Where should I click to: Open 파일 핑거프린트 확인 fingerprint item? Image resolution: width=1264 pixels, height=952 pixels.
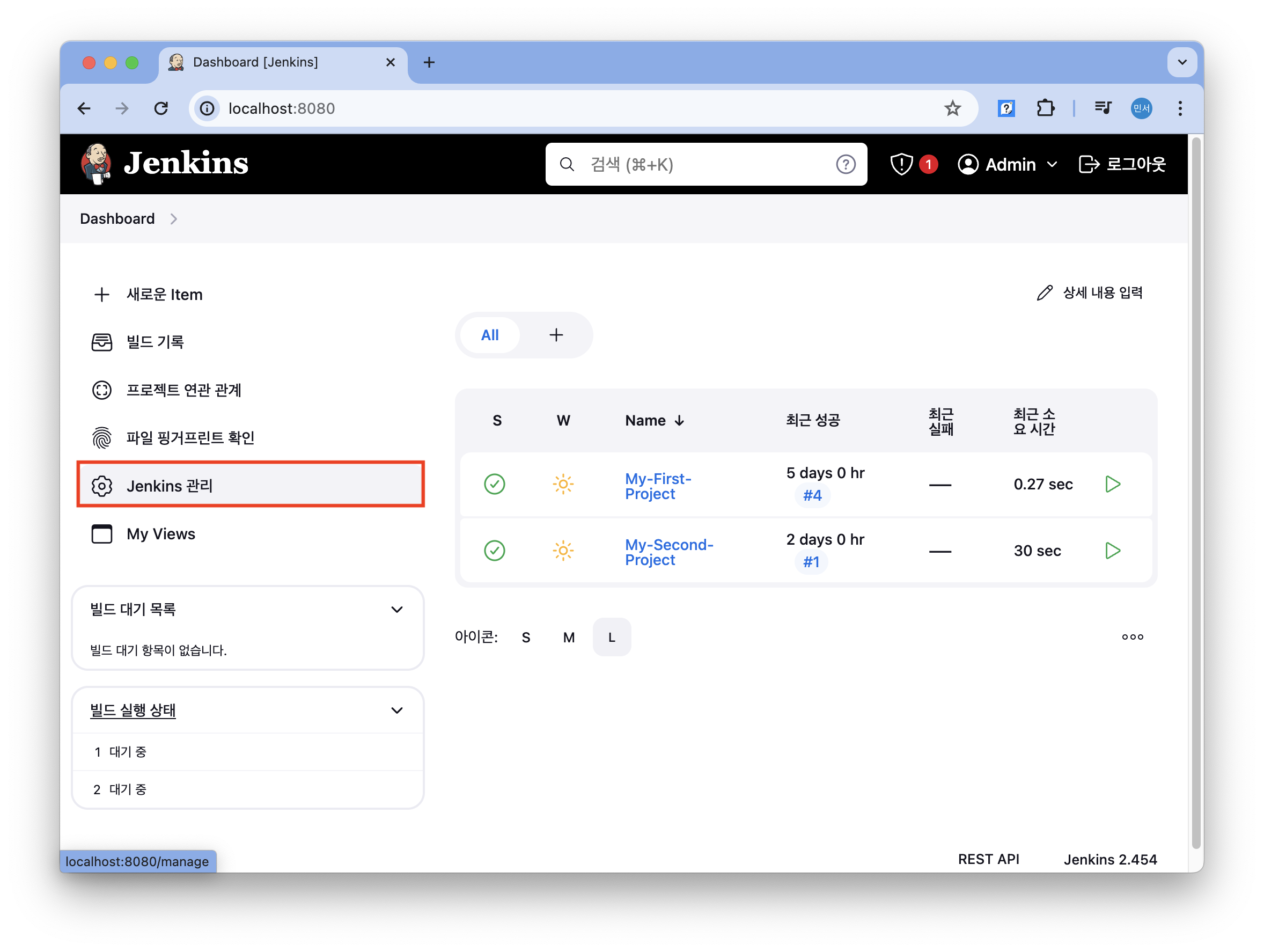click(x=190, y=438)
